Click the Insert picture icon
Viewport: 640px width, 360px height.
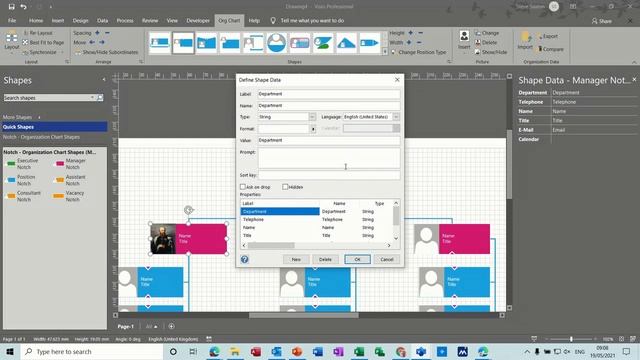pos(464,36)
